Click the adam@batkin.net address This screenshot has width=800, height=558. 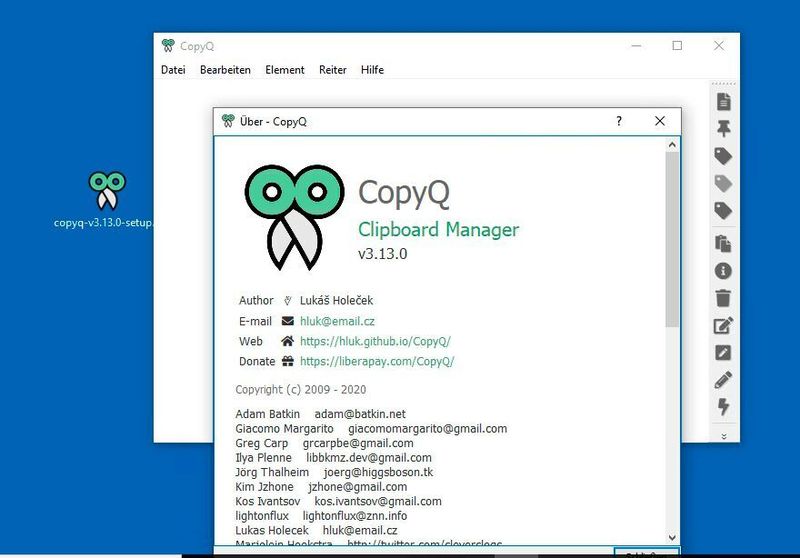pyautogui.click(x=360, y=414)
